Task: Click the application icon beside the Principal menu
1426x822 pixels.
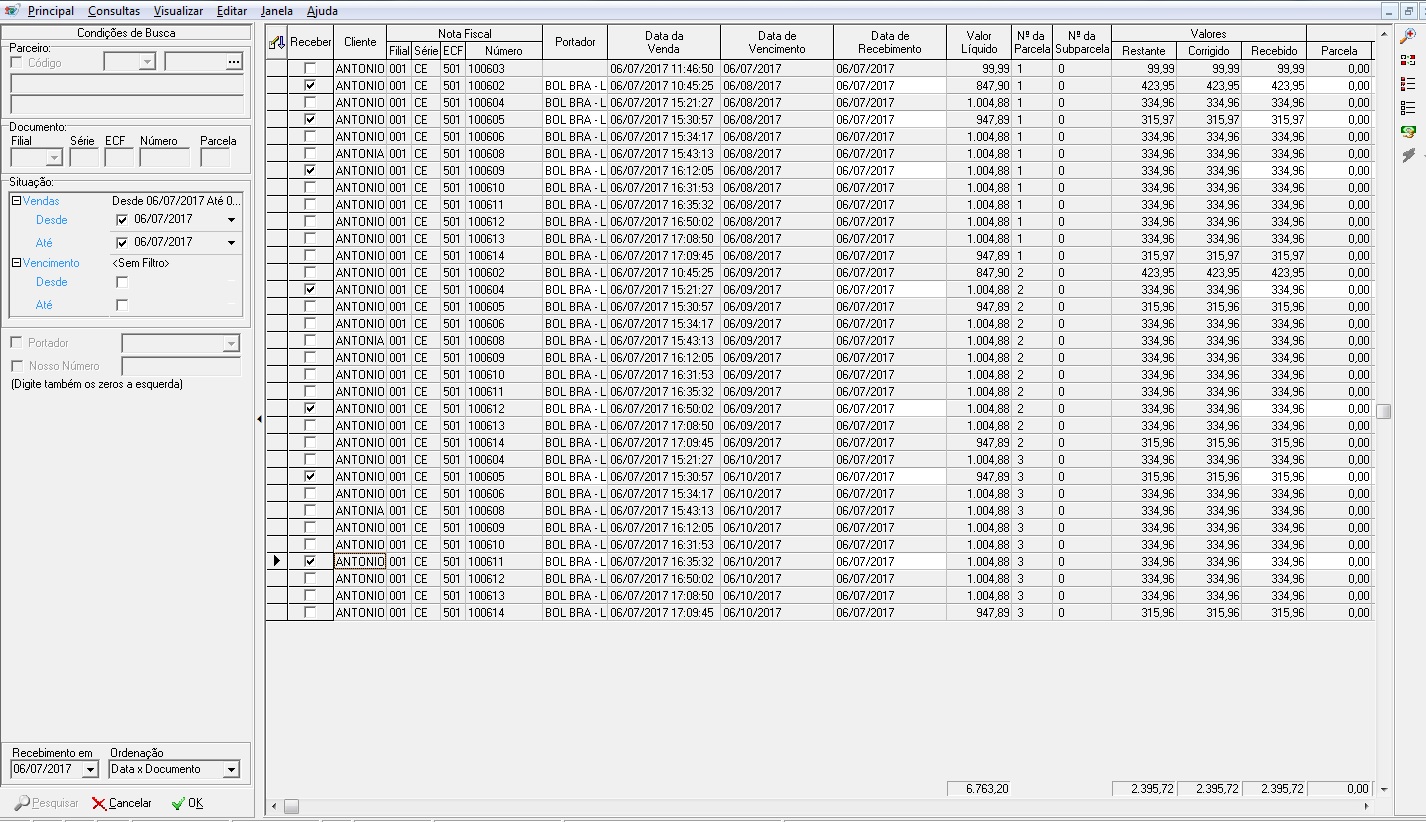Action: pyautogui.click(x=12, y=10)
